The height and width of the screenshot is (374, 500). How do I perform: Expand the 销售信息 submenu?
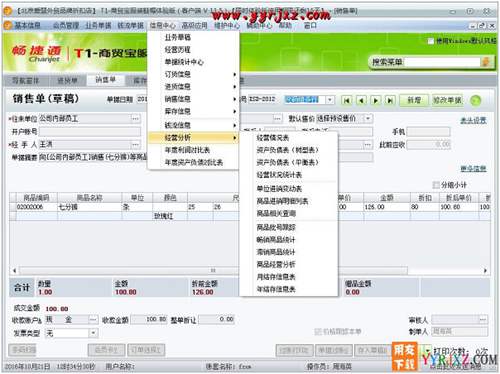(x=194, y=99)
